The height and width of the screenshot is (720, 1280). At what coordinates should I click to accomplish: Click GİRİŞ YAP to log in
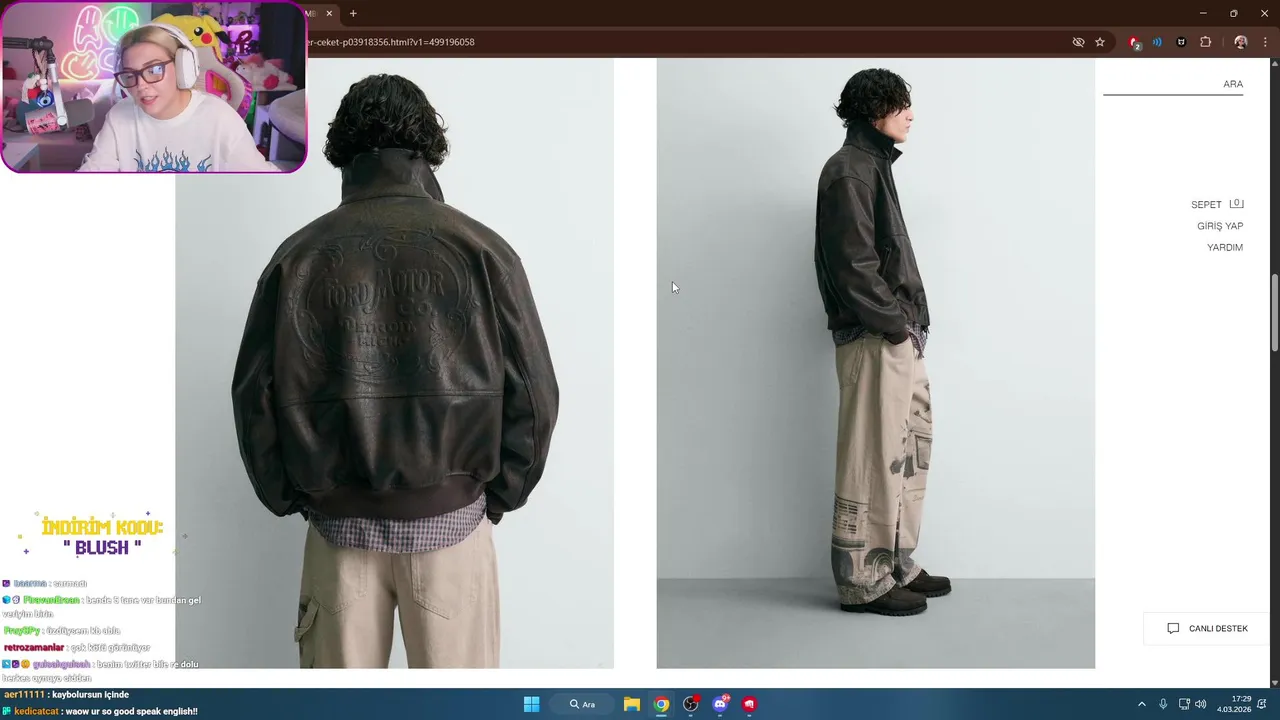click(x=1220, y=226)
